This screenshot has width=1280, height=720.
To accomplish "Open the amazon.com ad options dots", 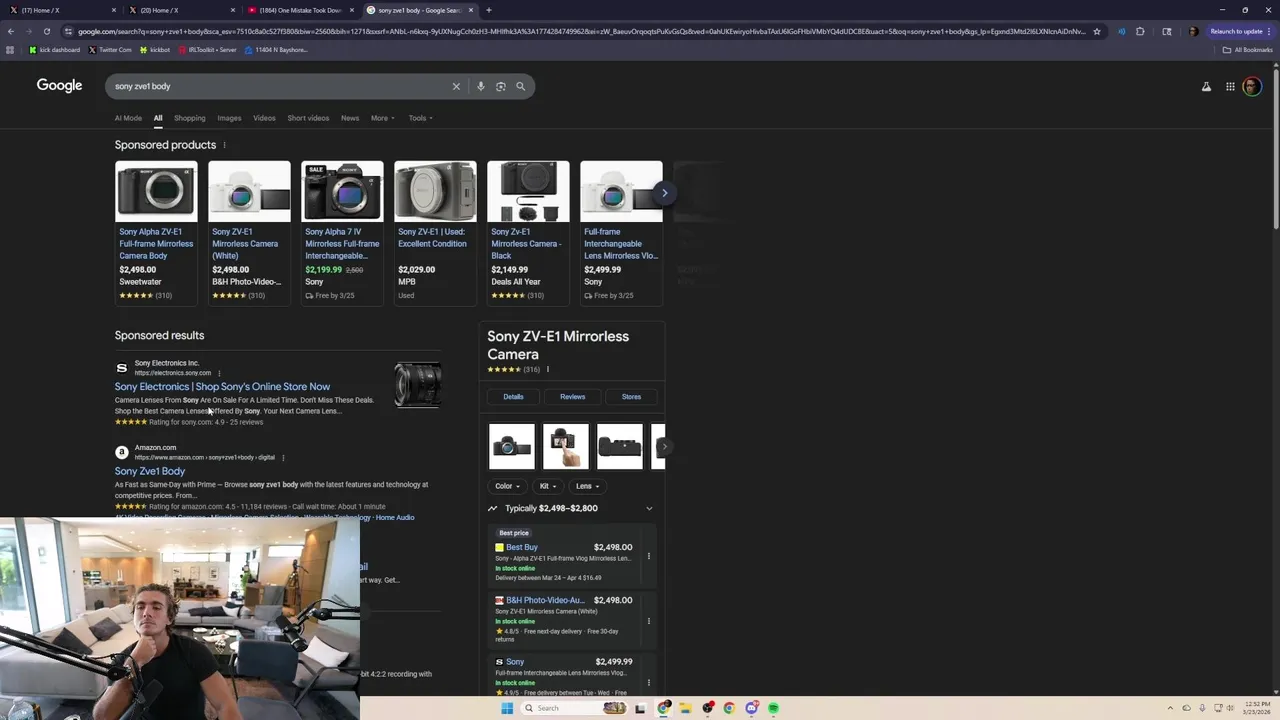I will (x=283, y=458).
